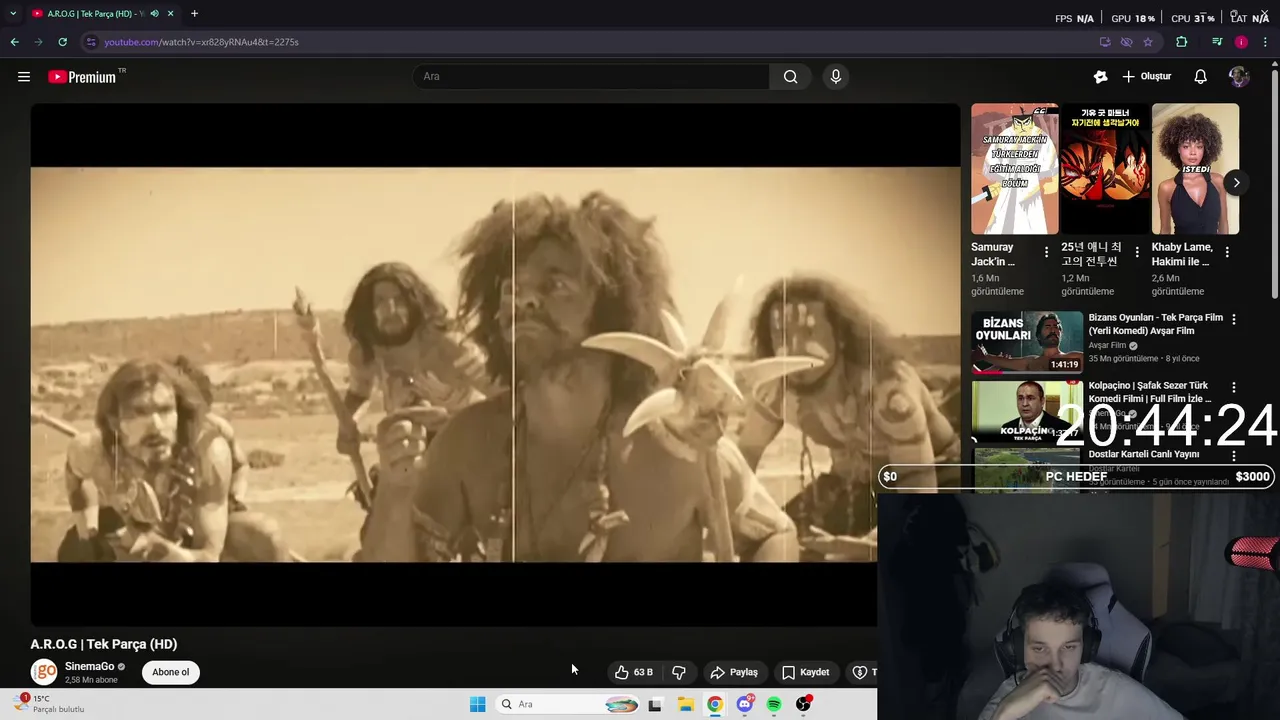Image resolution: width=1280 pixels, height=720 pixels.
Task: Open the browser media control icon
Action: [1217, 42]
